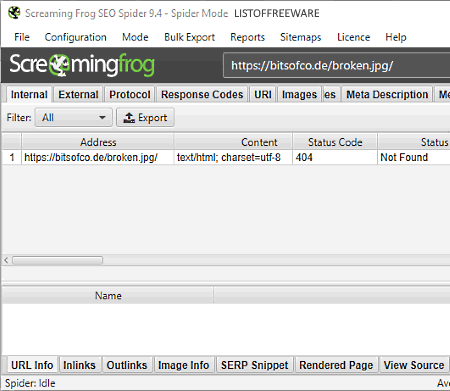Open the URL Info bottom tab

[x=32, y=365]
